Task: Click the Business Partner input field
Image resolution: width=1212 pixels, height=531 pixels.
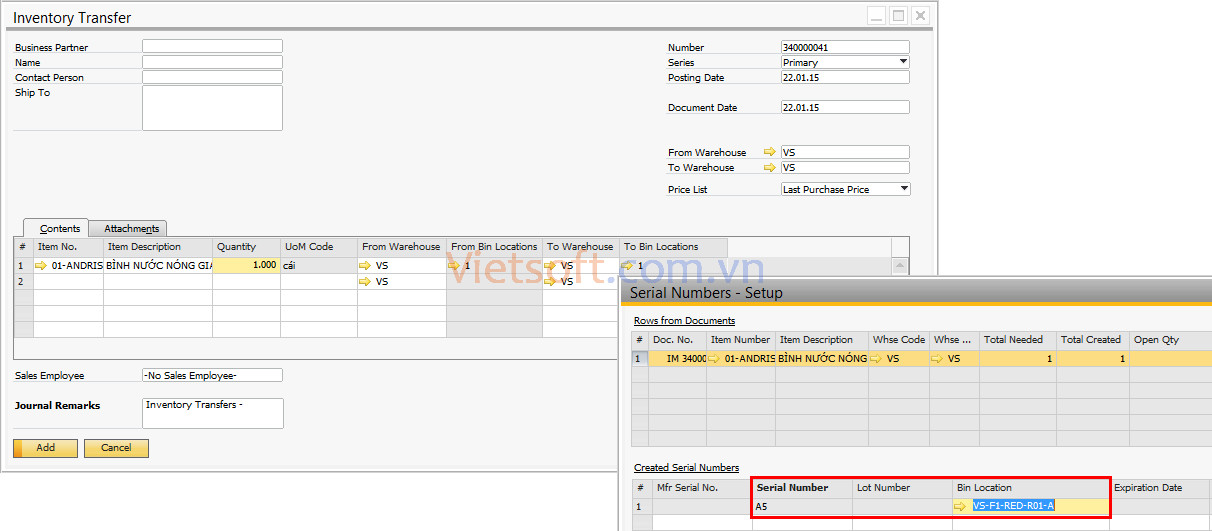Action: click(212, 47)
